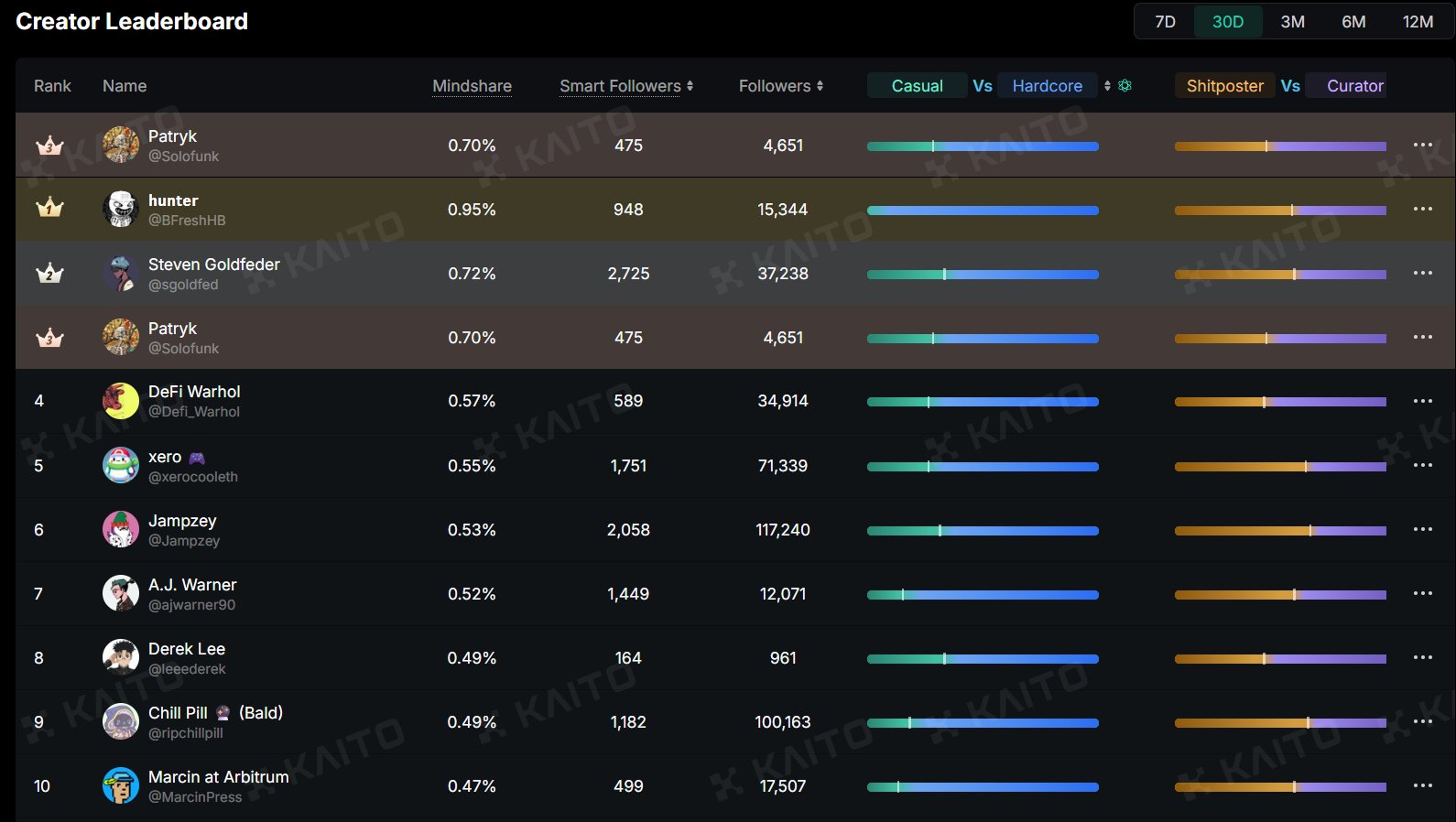Open more options for Marcin at Arbitrum
1456x822 pixels.
coord(1422,785)
